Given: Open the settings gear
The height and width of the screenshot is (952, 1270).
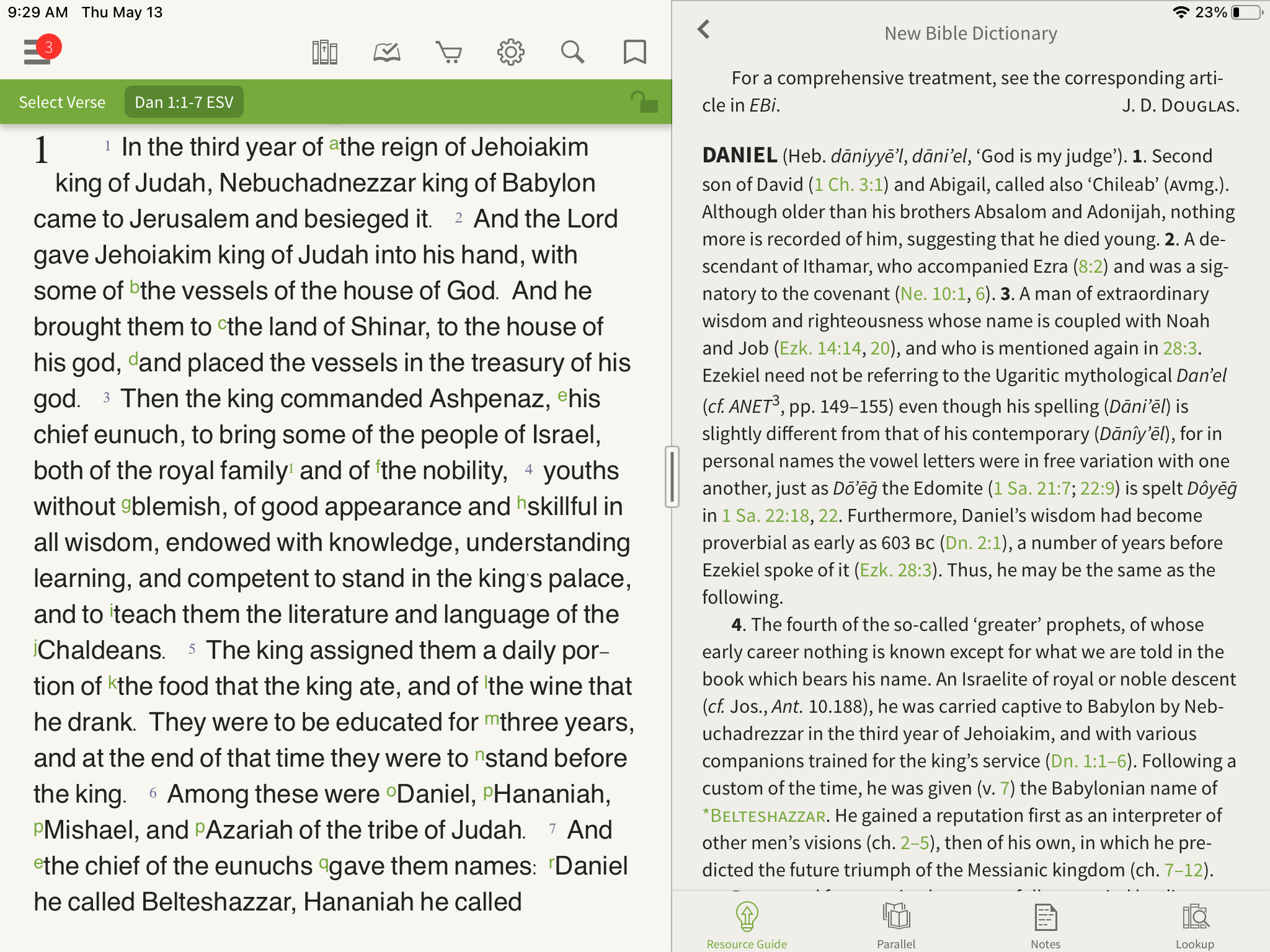Looking at the screenshot, I should tap(511, 52).
